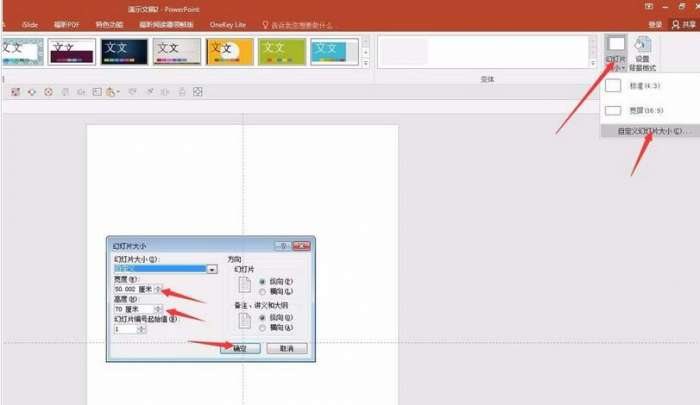This screenshot has width=700, height=405.
Task: Open the Slide Size ribbon button
Action: pos(616,53)
